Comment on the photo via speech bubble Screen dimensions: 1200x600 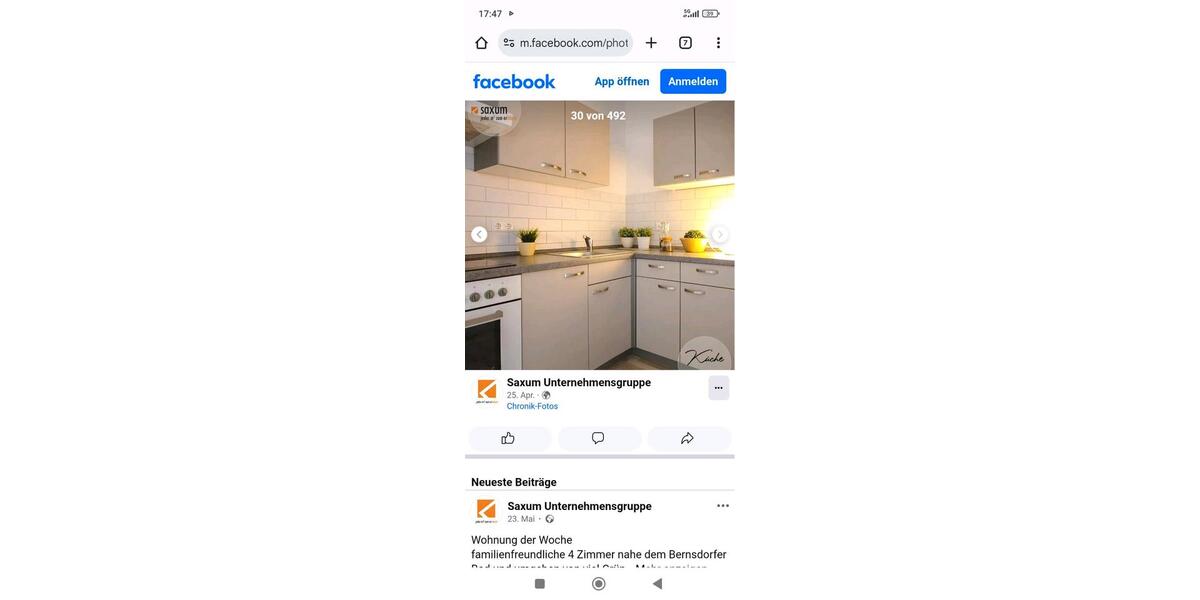coord(599,438)
